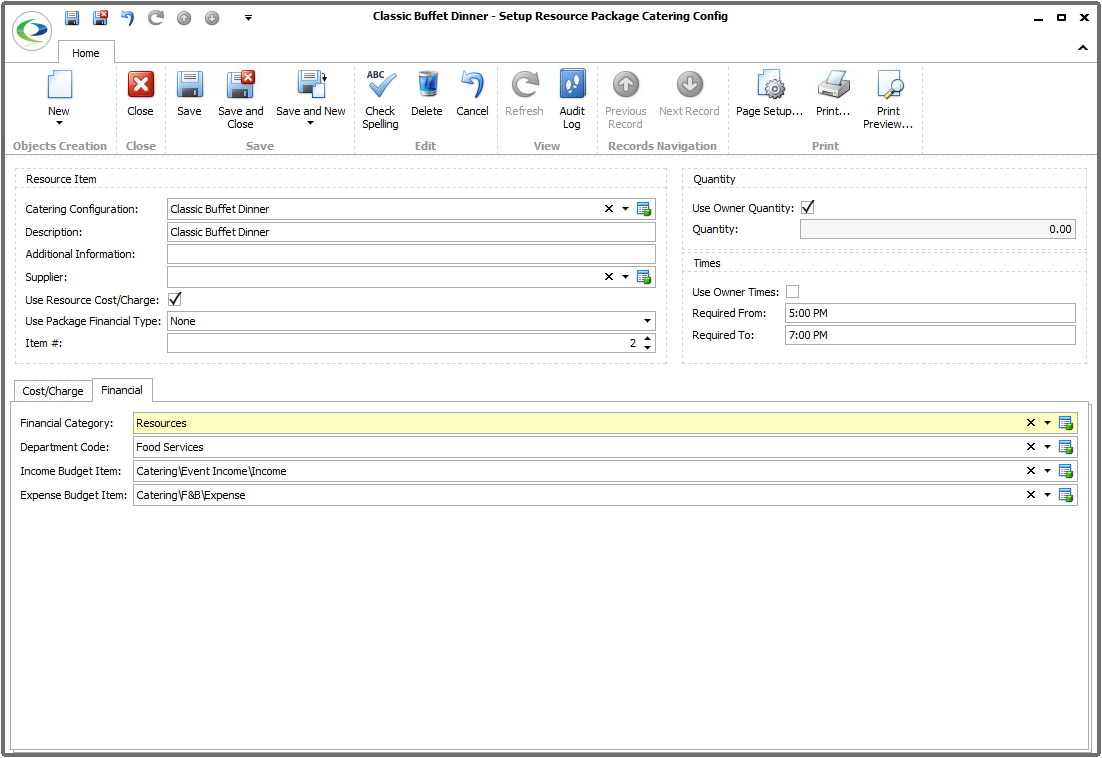Uncheck Use Resource Cost/Charge
The height and width of the screenshot is (758, 1102).
[175, 299]
